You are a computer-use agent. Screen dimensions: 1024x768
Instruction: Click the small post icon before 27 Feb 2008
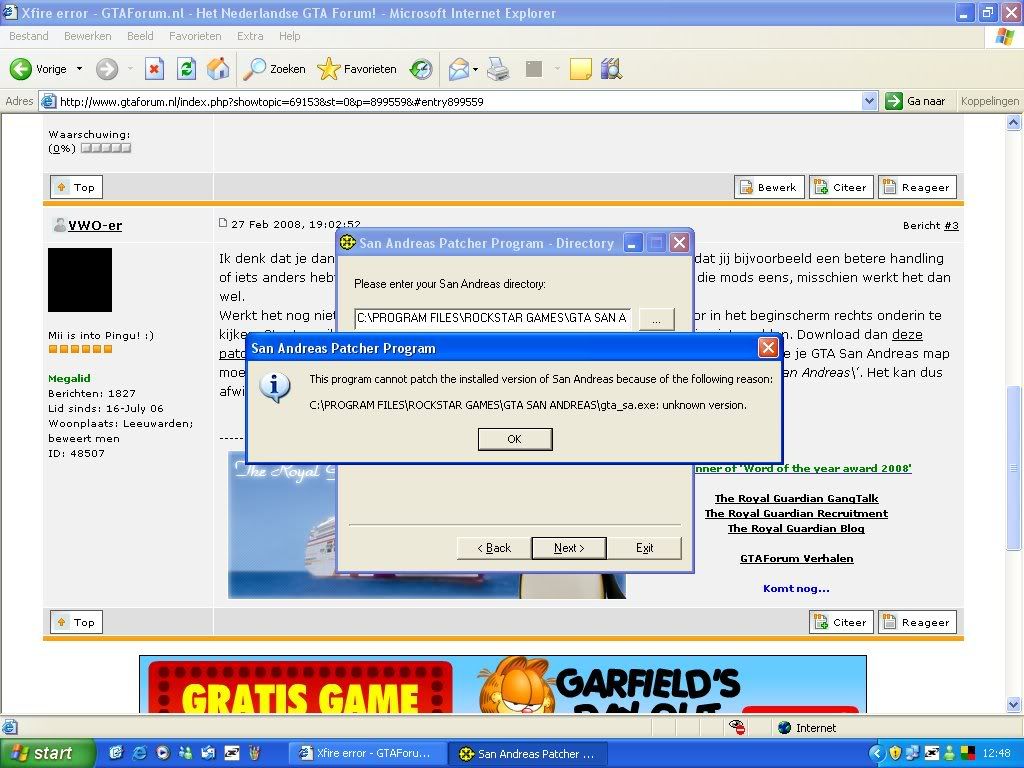pos(223,223)
